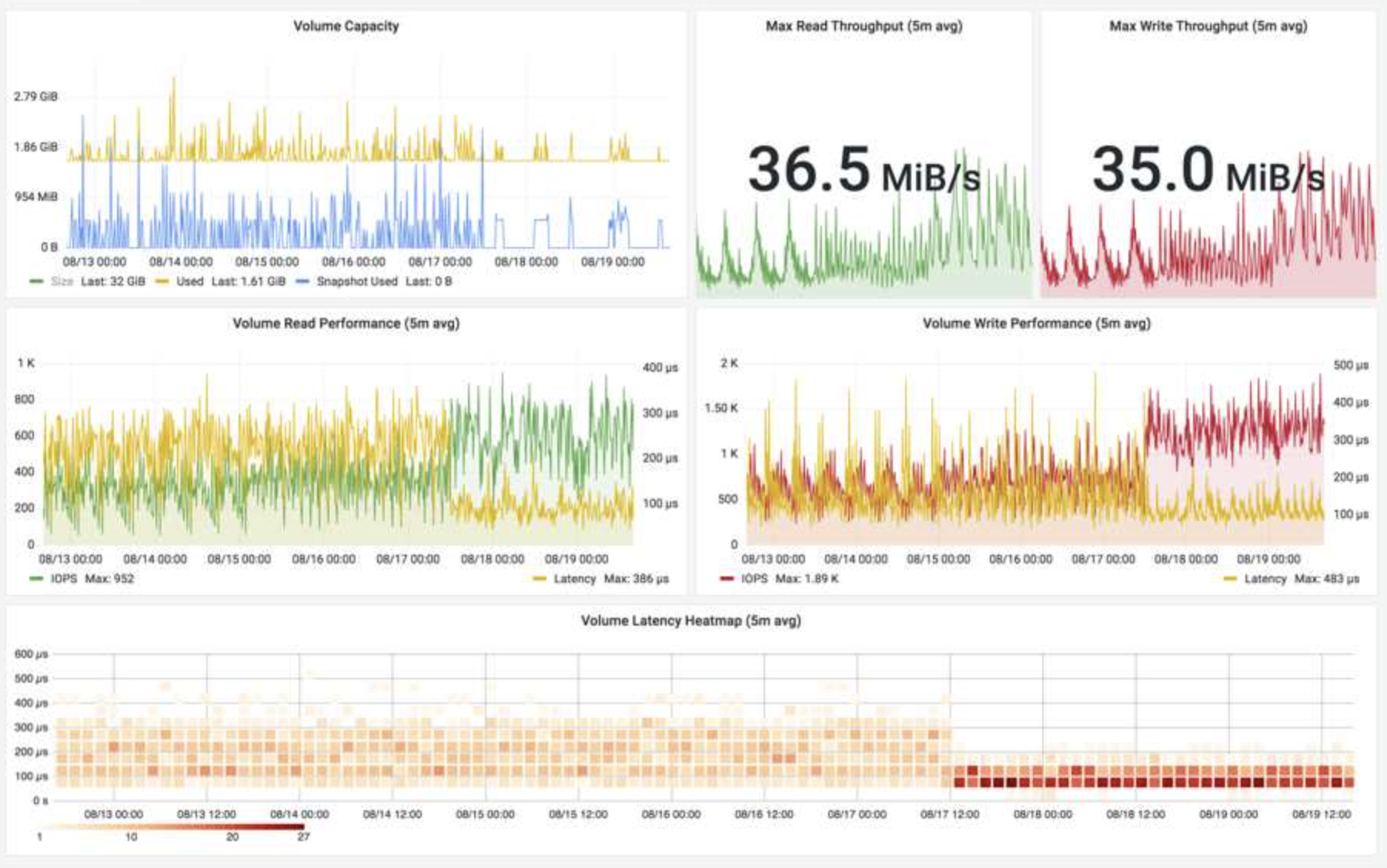Click 'Last: 32 GiB' legend value
This screenshot has width=1387, height=868.
pos(112,282)
